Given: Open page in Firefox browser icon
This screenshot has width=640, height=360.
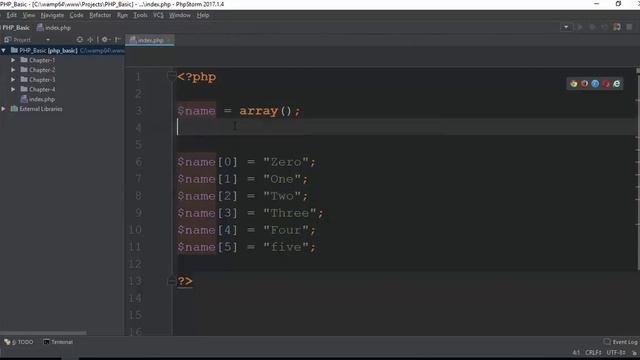Looking at the screenshot, I should (584, 84).
